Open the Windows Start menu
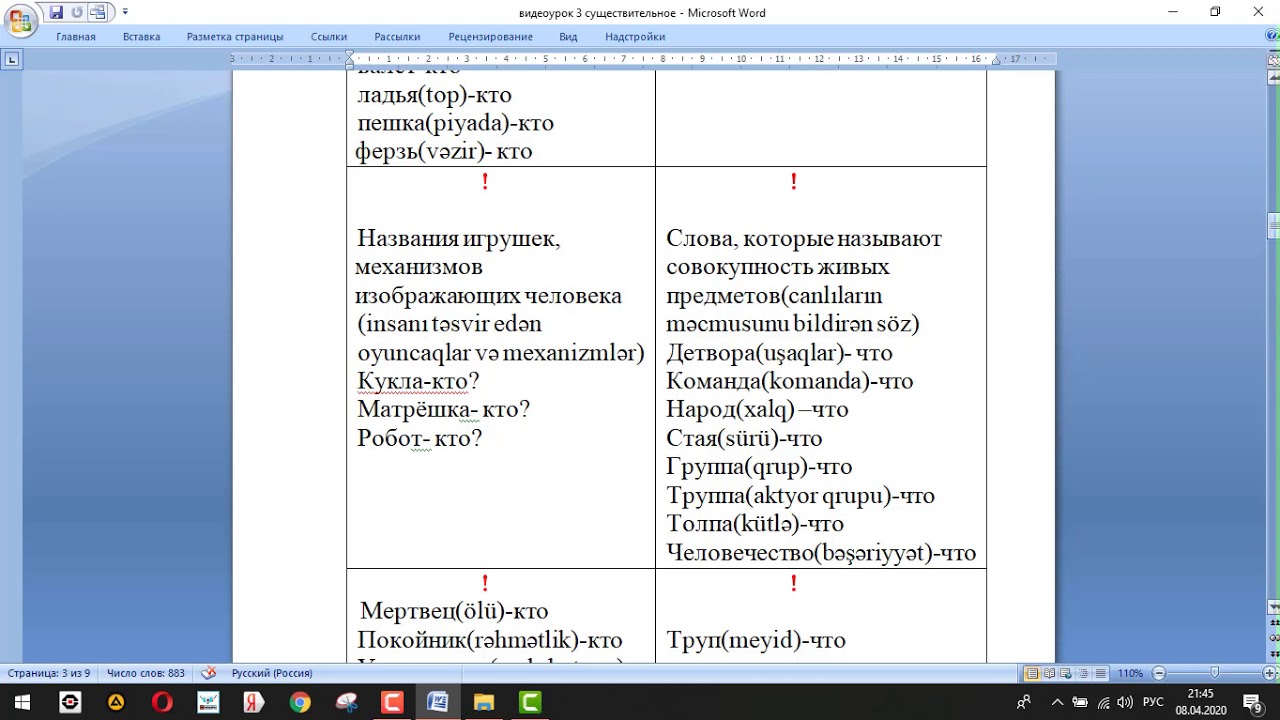1280x720 pixels. 22,701
